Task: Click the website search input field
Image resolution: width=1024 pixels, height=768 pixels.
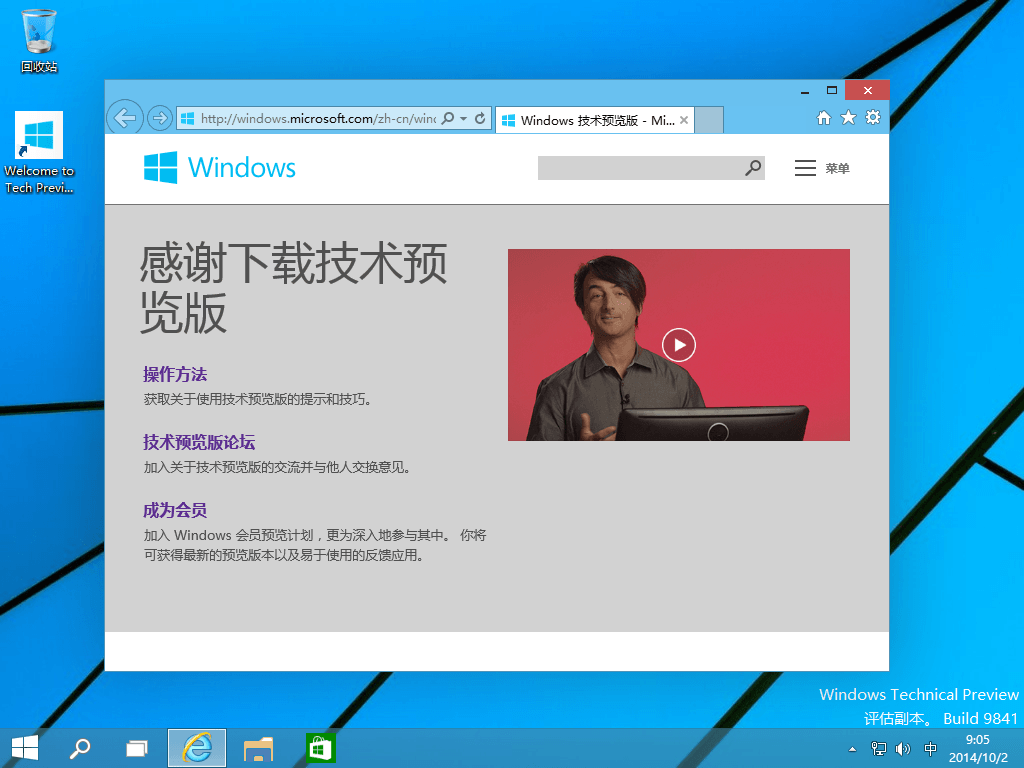Action: (x=640, y=168)
